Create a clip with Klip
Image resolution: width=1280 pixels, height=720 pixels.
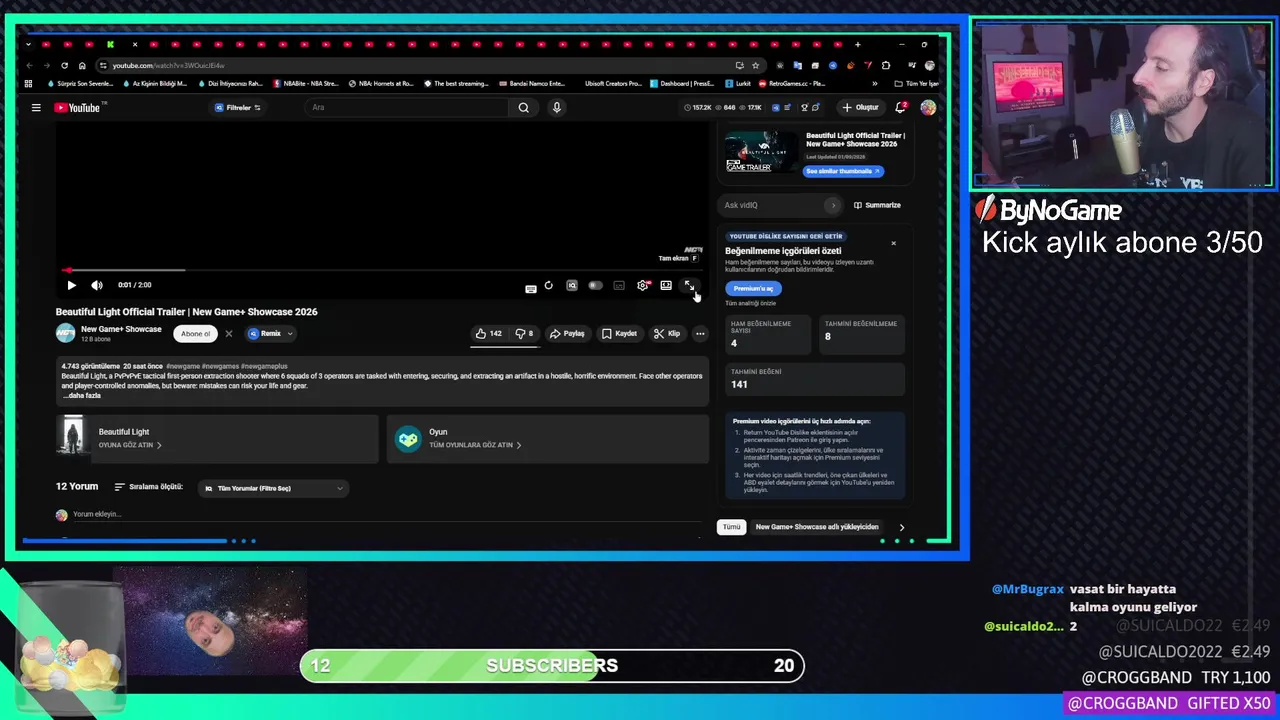coord(667,334)
